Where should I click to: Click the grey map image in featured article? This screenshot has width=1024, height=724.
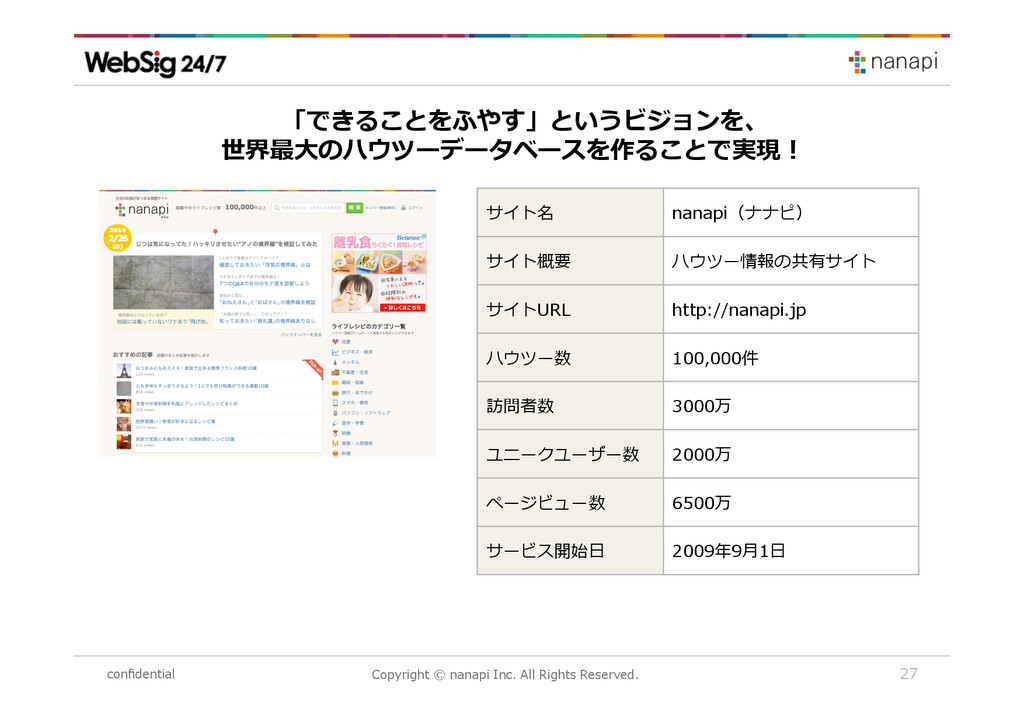pos(163,282)
